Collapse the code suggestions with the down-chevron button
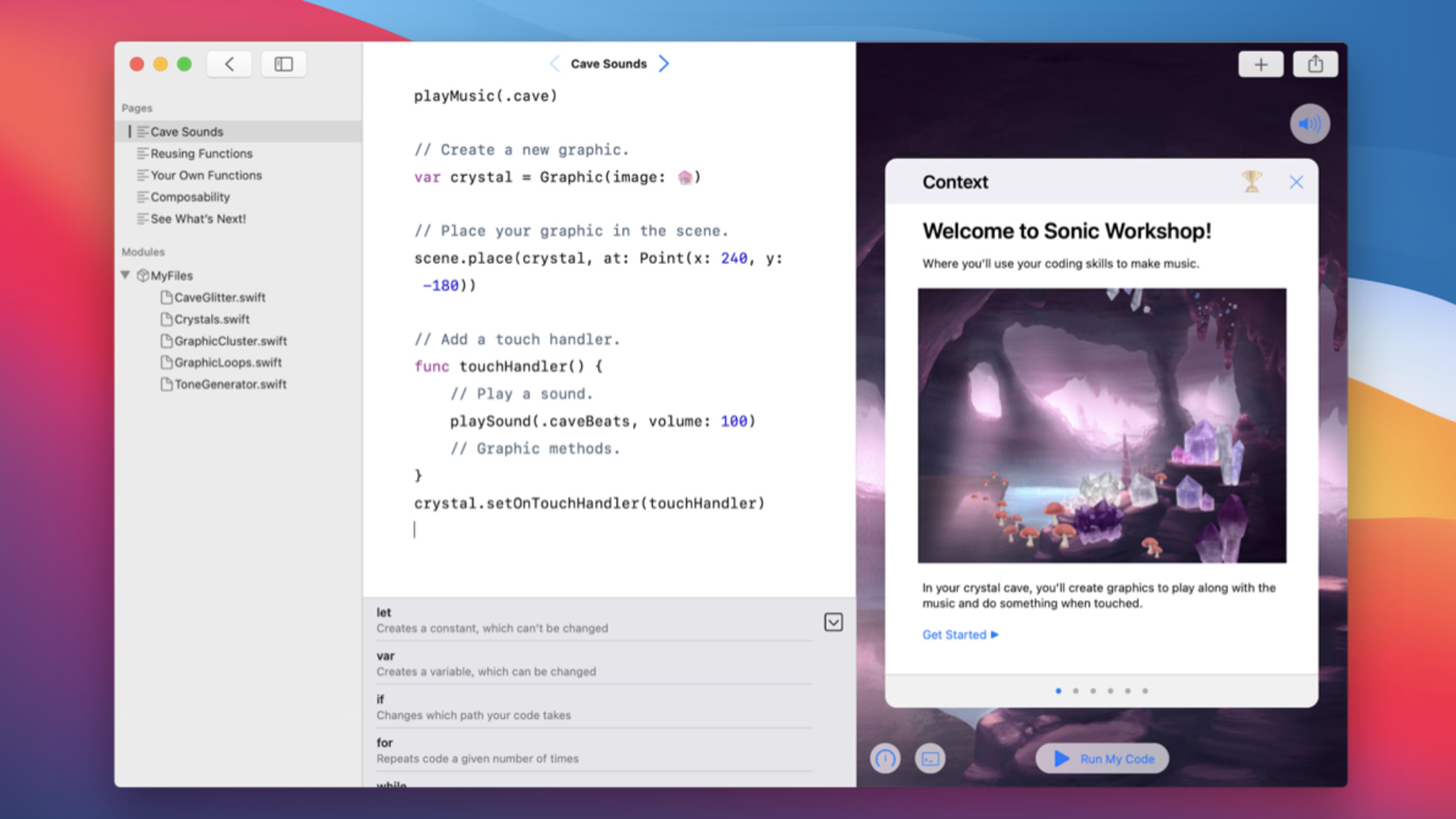The height and width of the screenshot is (819, 1456). [833, 622]
